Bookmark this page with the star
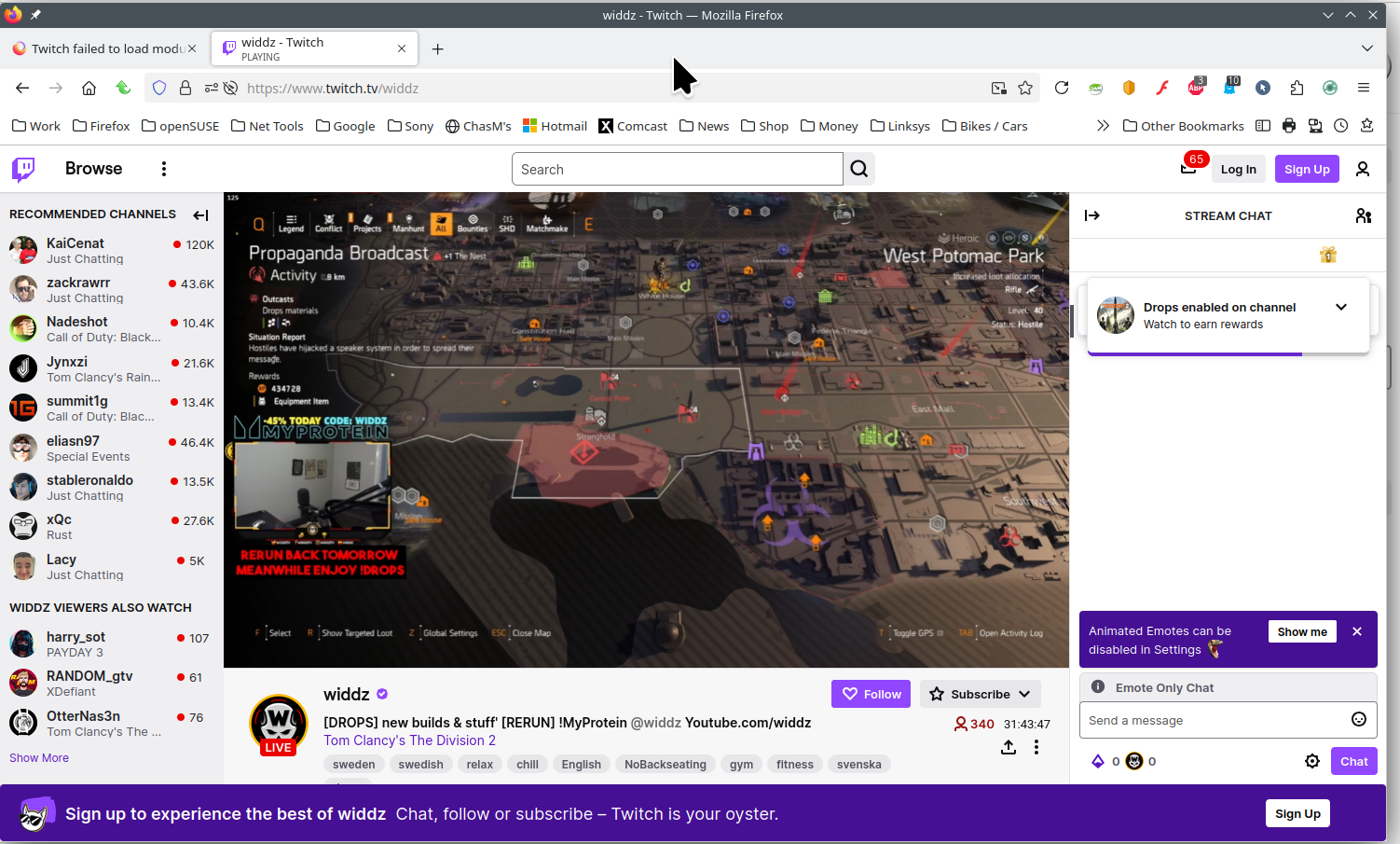This screenshot has width=1400, height=844. 1025,88
